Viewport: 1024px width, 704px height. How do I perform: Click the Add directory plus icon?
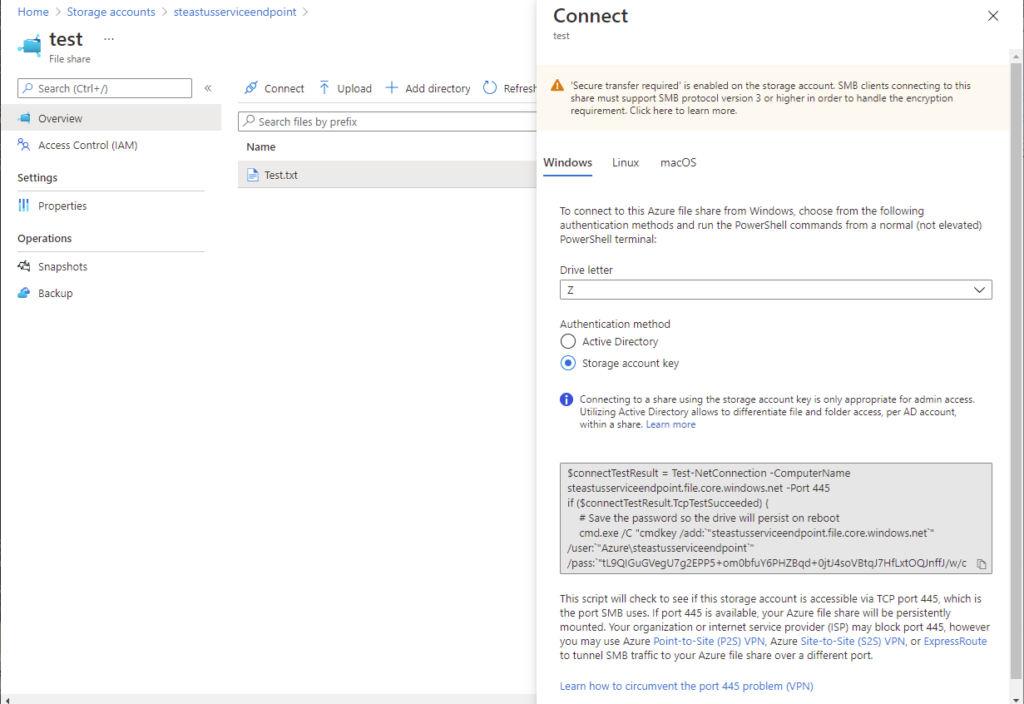point(392,88)
